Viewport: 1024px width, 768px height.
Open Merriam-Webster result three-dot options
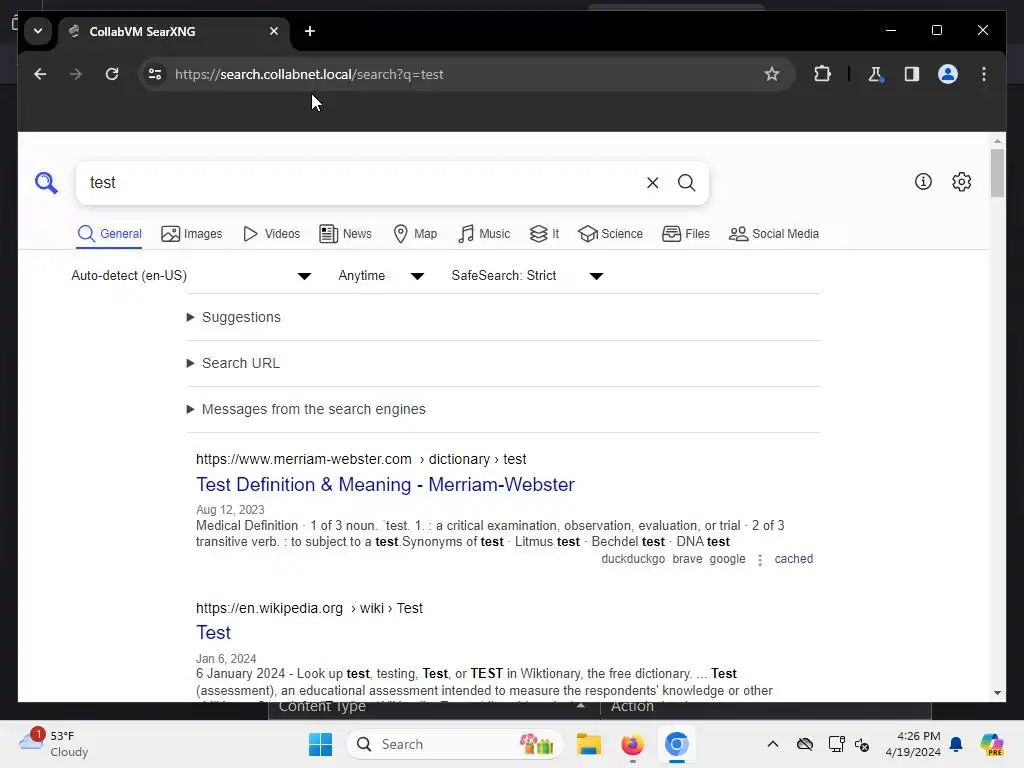coord(760,560)
